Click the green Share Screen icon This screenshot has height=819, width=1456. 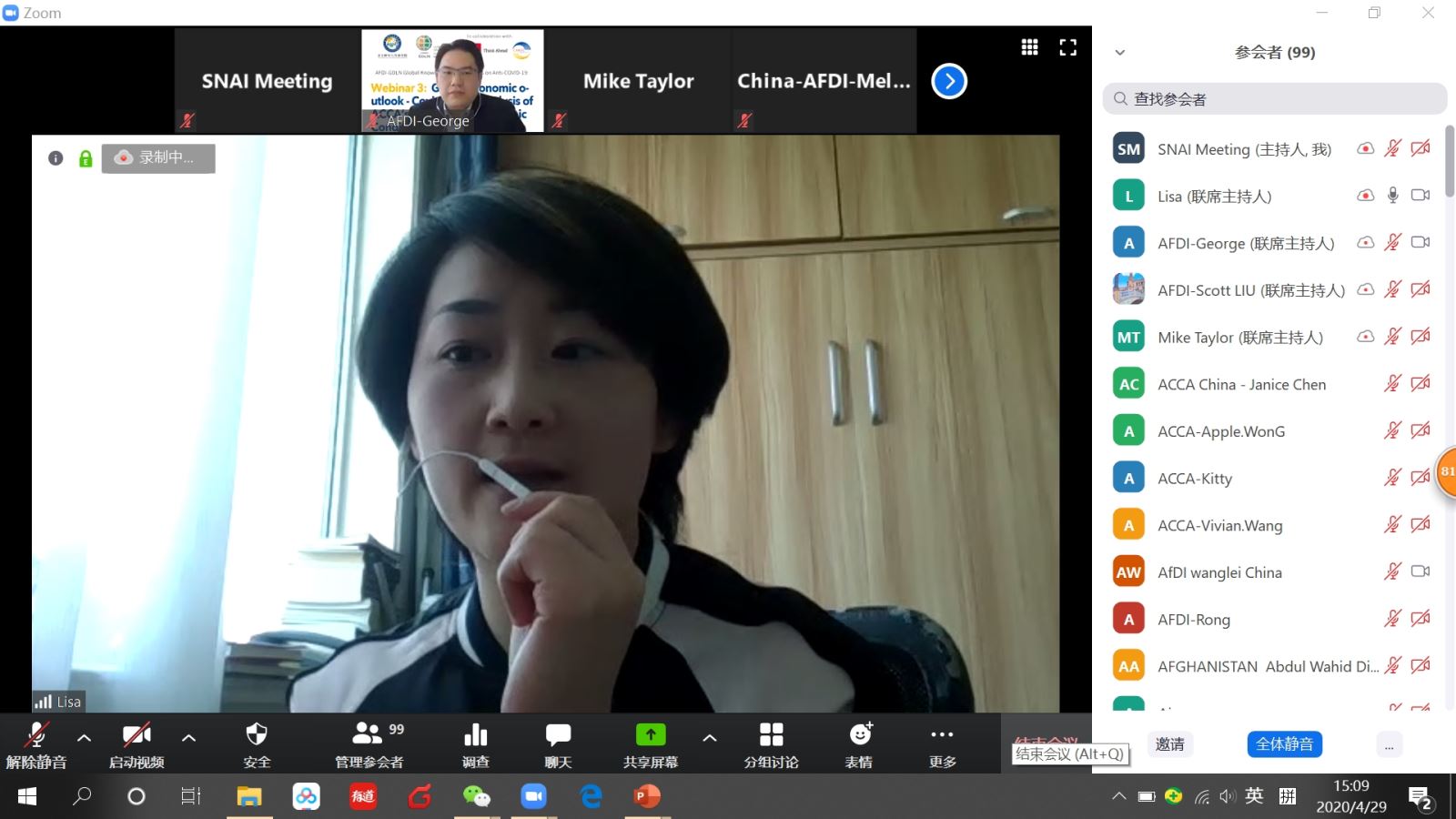[x=650, y=735]
